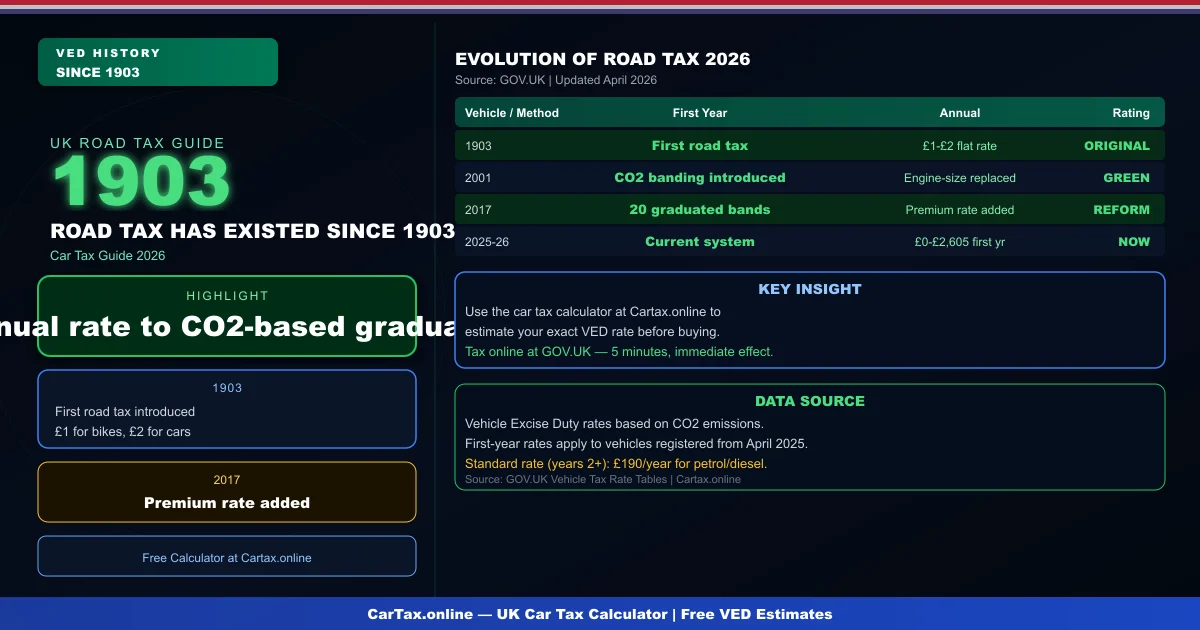
Task: Toggle the yellow 2017 Premium rate card
Action: click(x=227, y=492)
